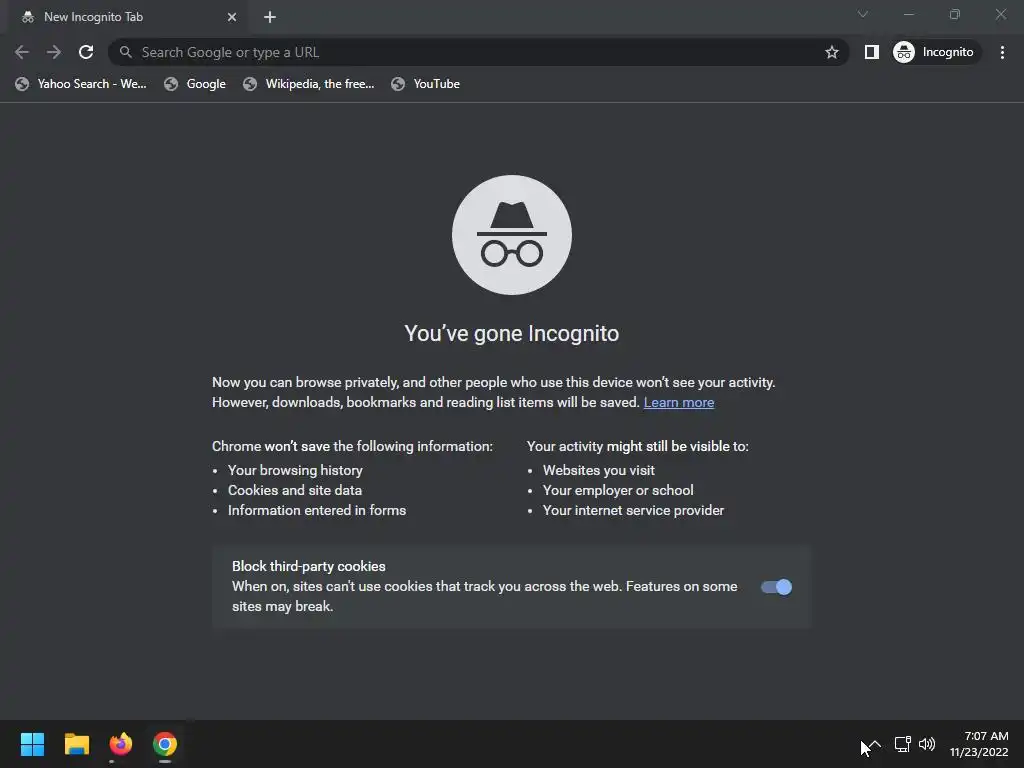Click the back navigation arrow
This screenshot has width=1024, height=768.
coord(22,52)
